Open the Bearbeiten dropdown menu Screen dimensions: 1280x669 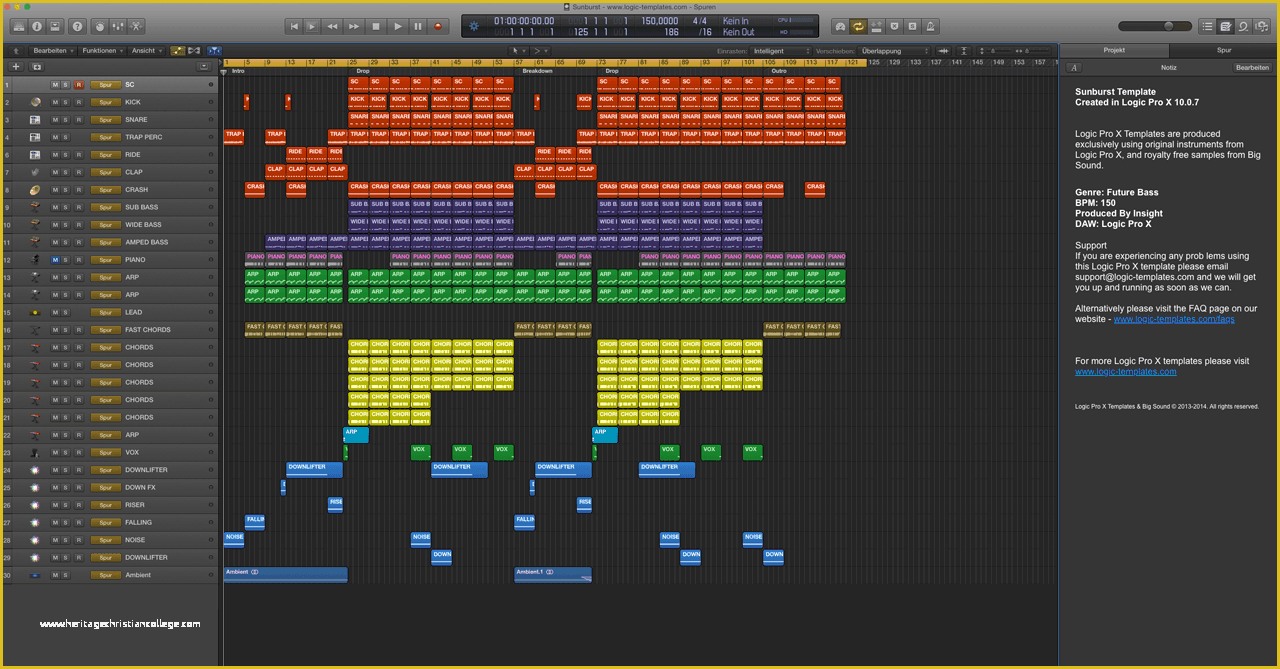click(x=52, y=50)
